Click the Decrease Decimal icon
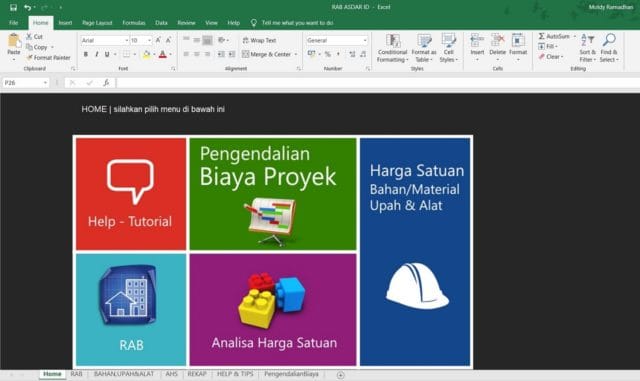This screenshot has width=640, height=381. click(363, 54)
